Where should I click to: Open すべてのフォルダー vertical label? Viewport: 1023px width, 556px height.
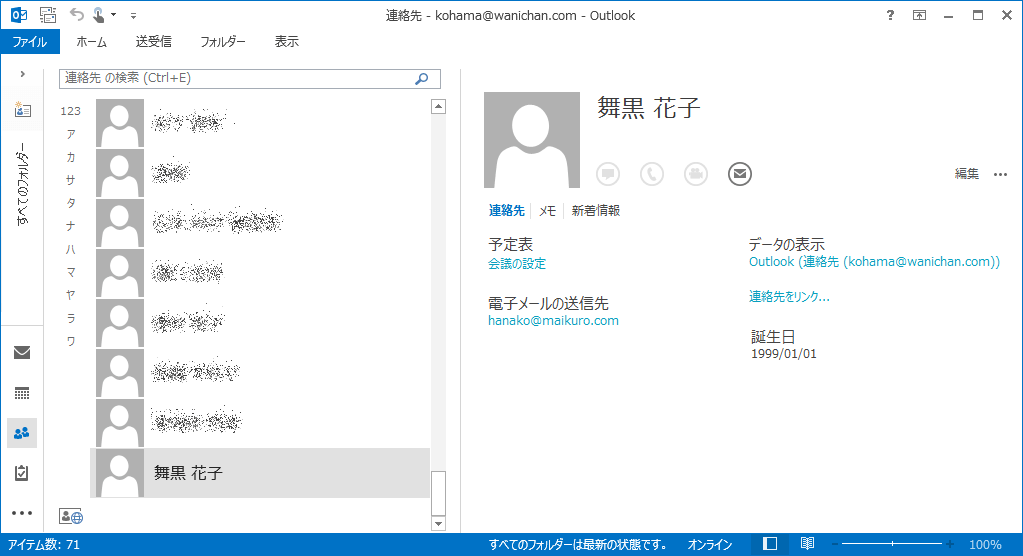pos(22,184)
